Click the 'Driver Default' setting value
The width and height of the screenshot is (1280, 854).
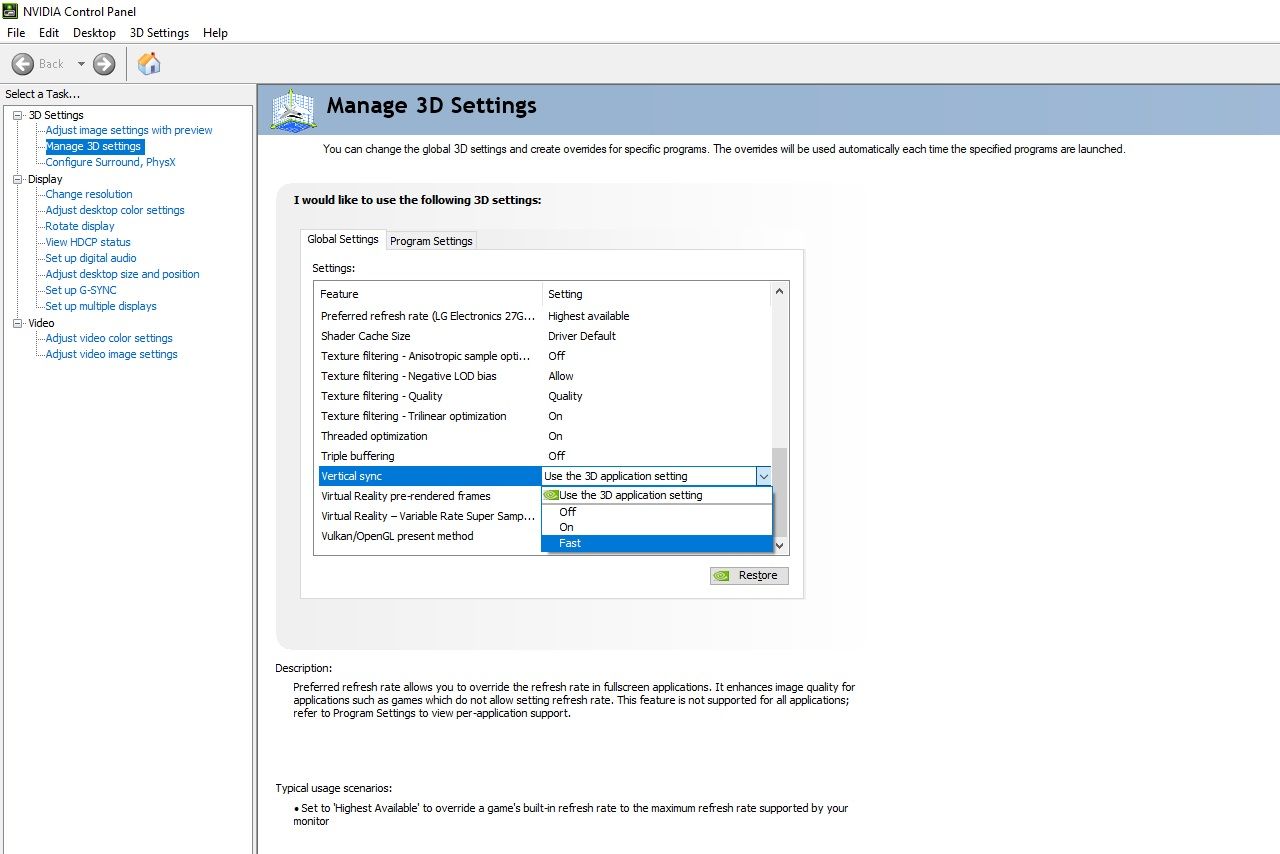pos(582,336)
